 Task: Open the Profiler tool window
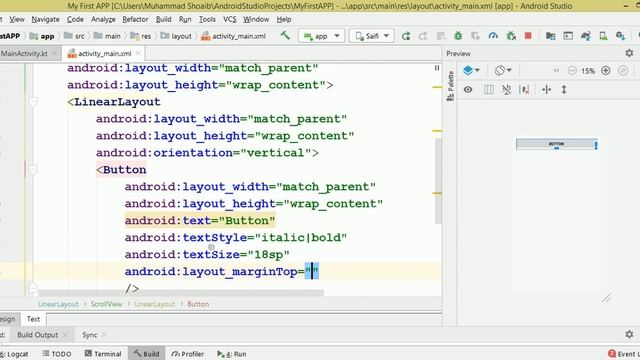point(187,353)
